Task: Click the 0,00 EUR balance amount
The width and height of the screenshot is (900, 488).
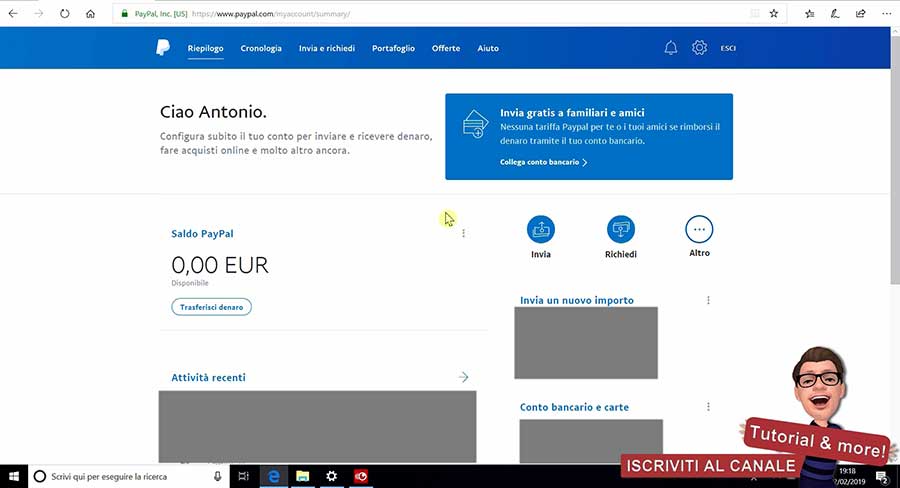Action: click(220, 265)
